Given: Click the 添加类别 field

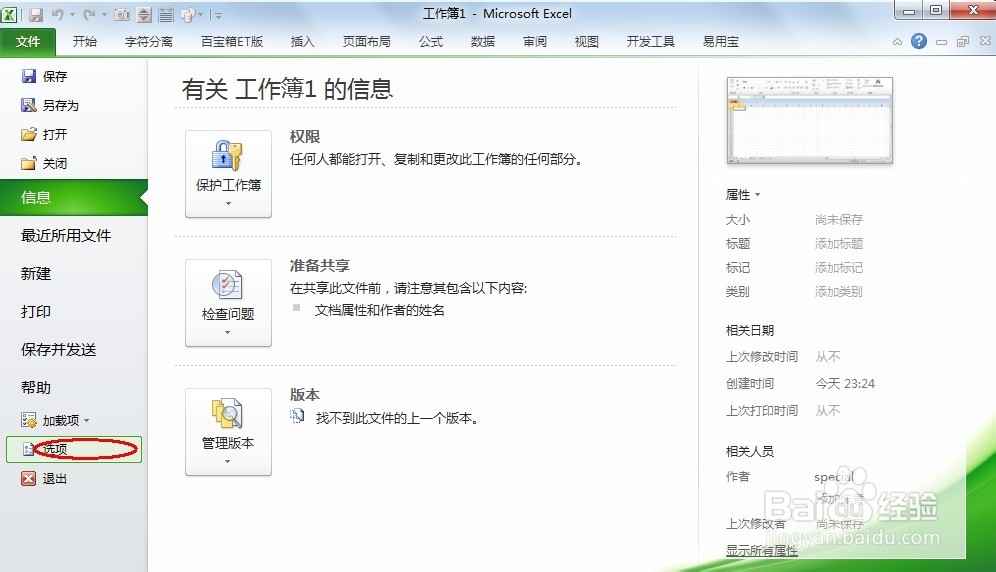Looking at the screenshot, I should [839, 292].
